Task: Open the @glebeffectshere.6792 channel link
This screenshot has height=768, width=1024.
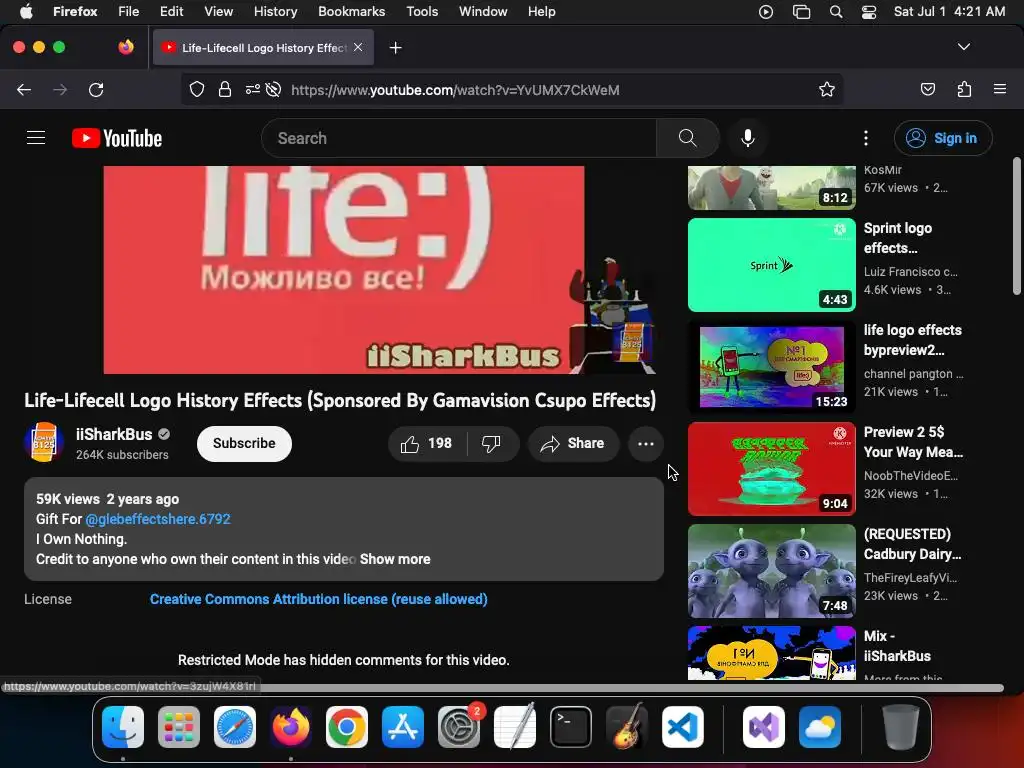Action: click(x=158, y=519)
